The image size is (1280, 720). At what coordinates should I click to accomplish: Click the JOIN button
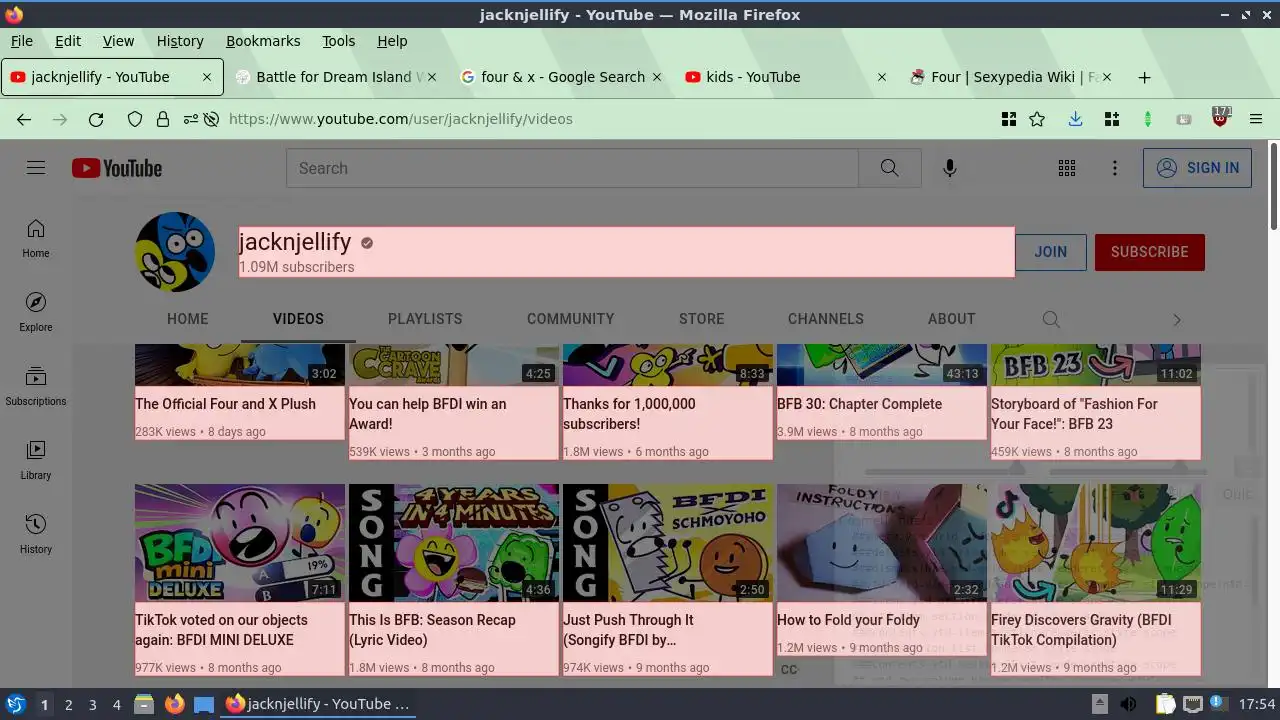coord(1050,252)
